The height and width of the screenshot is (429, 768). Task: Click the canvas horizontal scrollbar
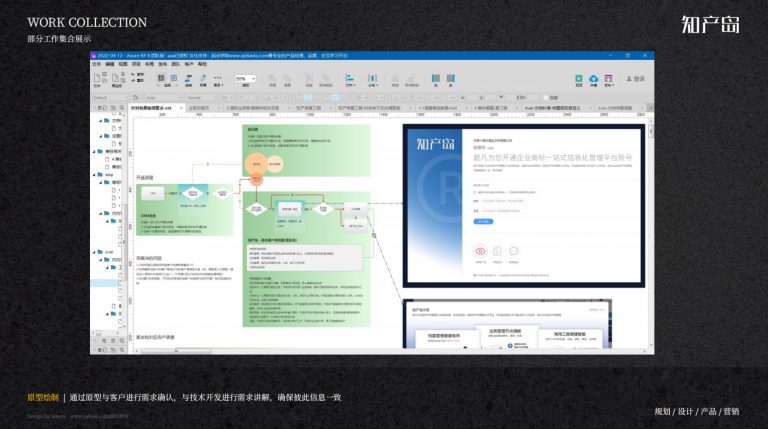click(x=176, y=351)
